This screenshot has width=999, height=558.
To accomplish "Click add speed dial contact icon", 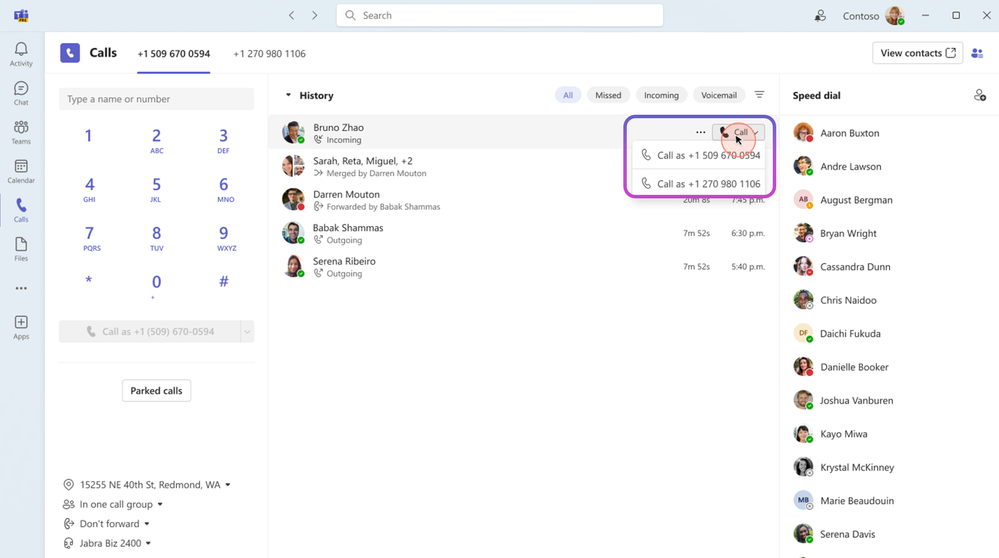I will (980, 96).
